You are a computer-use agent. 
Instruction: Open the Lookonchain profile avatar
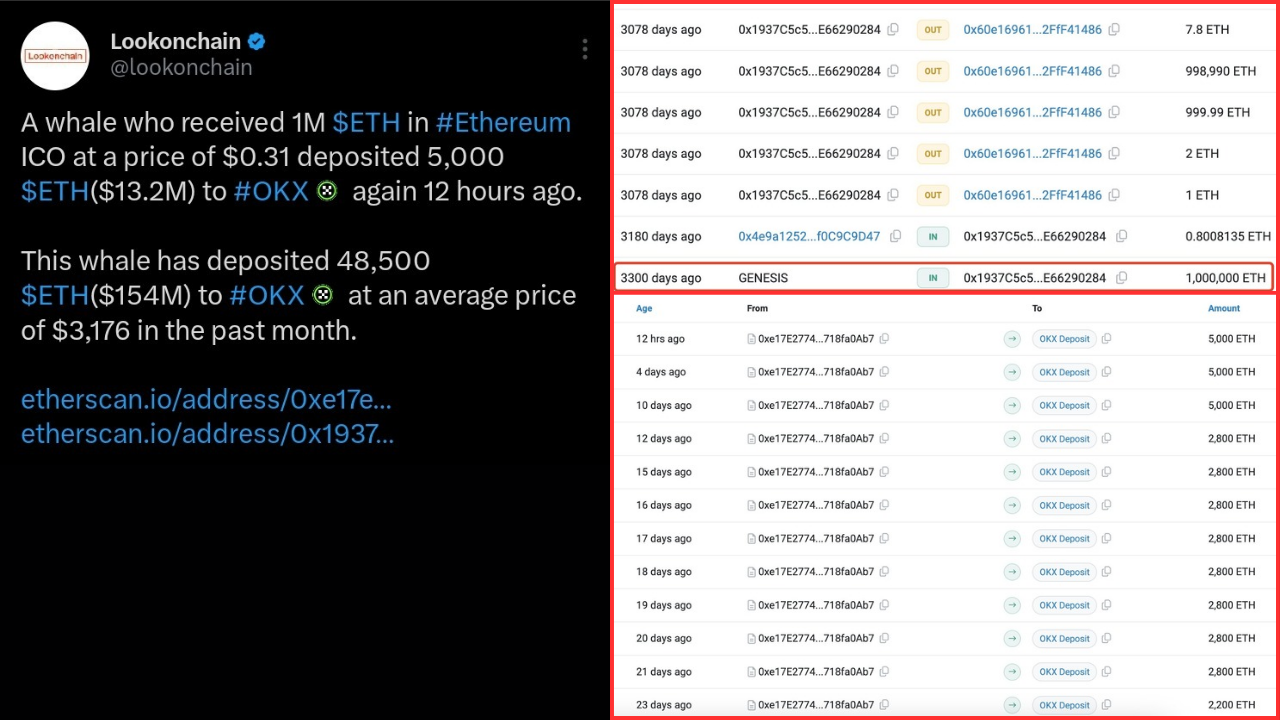tap(55, 56)
